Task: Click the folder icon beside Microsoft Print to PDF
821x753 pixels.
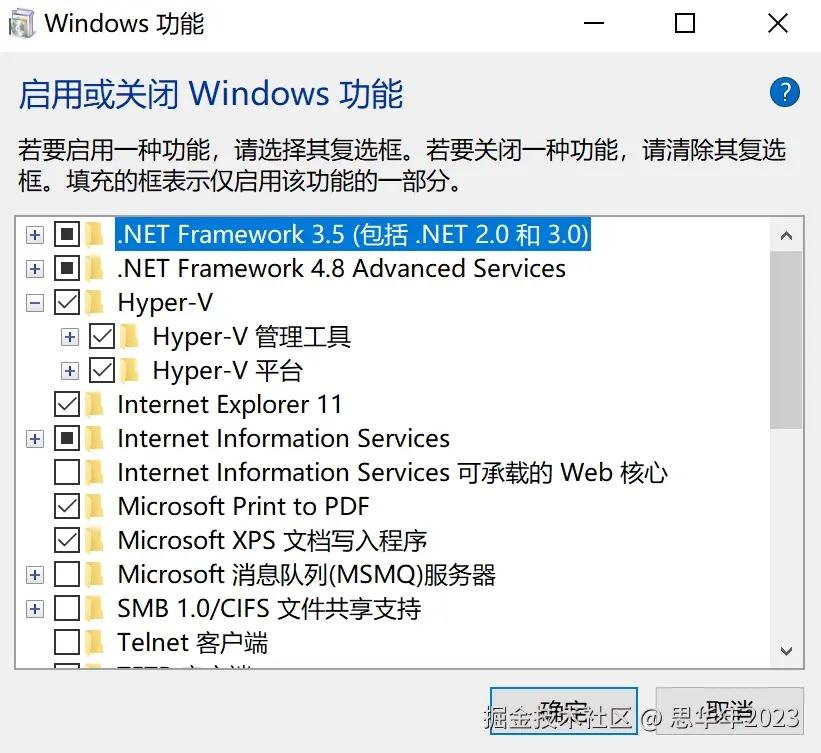Action: 95,506
